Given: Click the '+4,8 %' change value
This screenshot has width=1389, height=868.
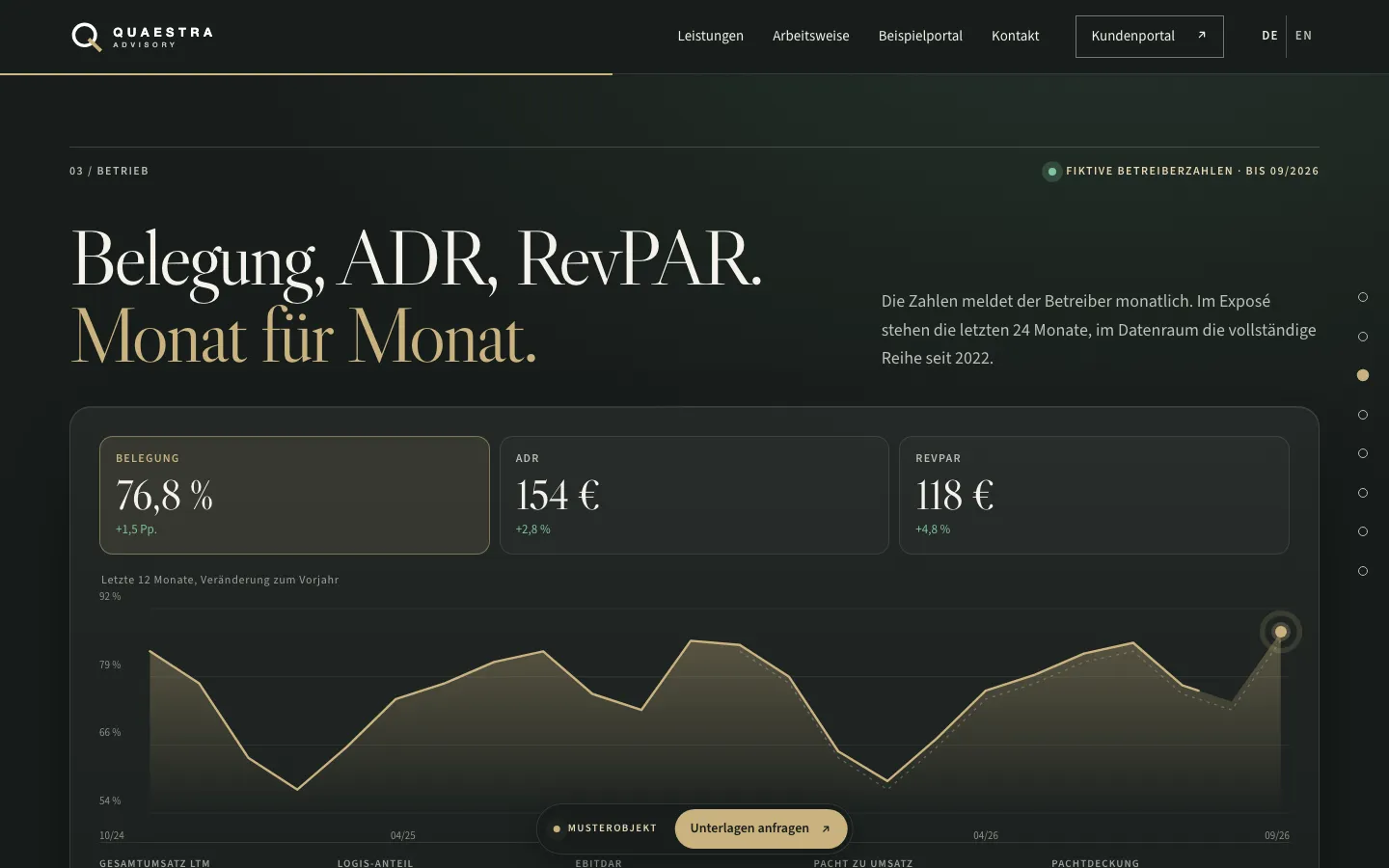Looking at the screenshot, I should tap(933, 529).
